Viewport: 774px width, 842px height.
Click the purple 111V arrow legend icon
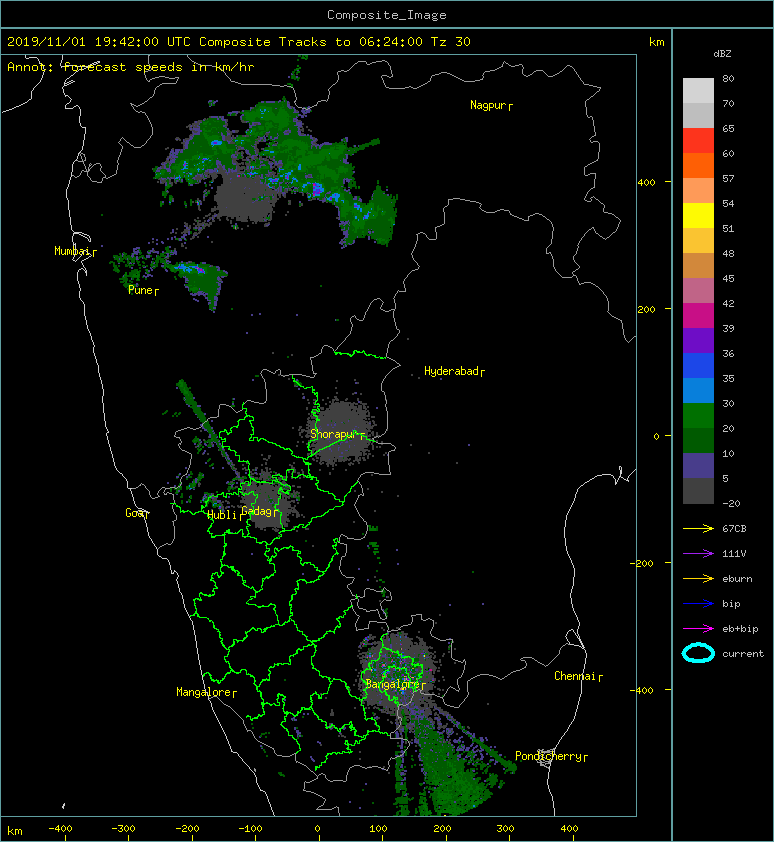[x=698, y=554]
